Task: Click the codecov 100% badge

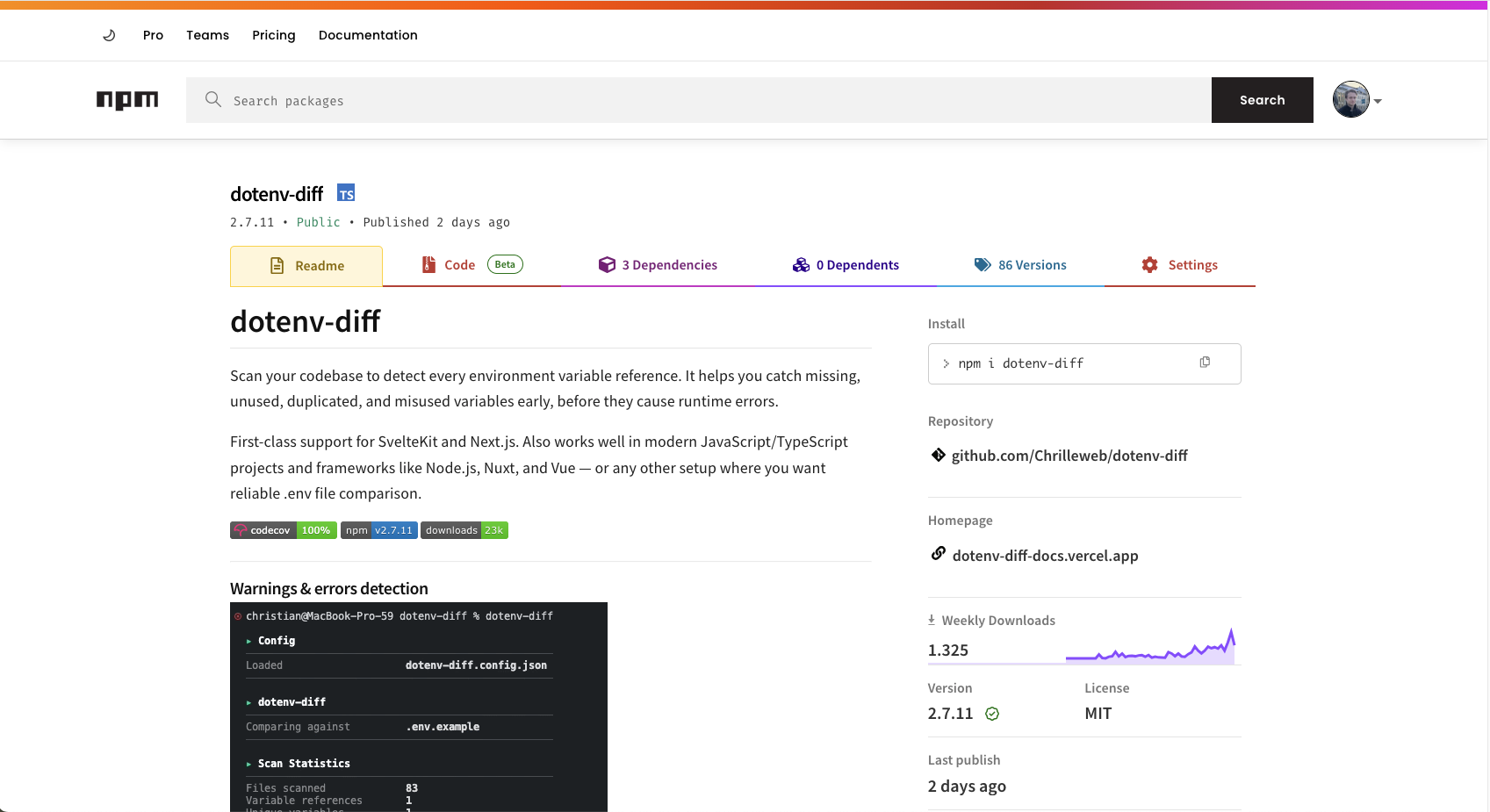Action: pos(284,530)
